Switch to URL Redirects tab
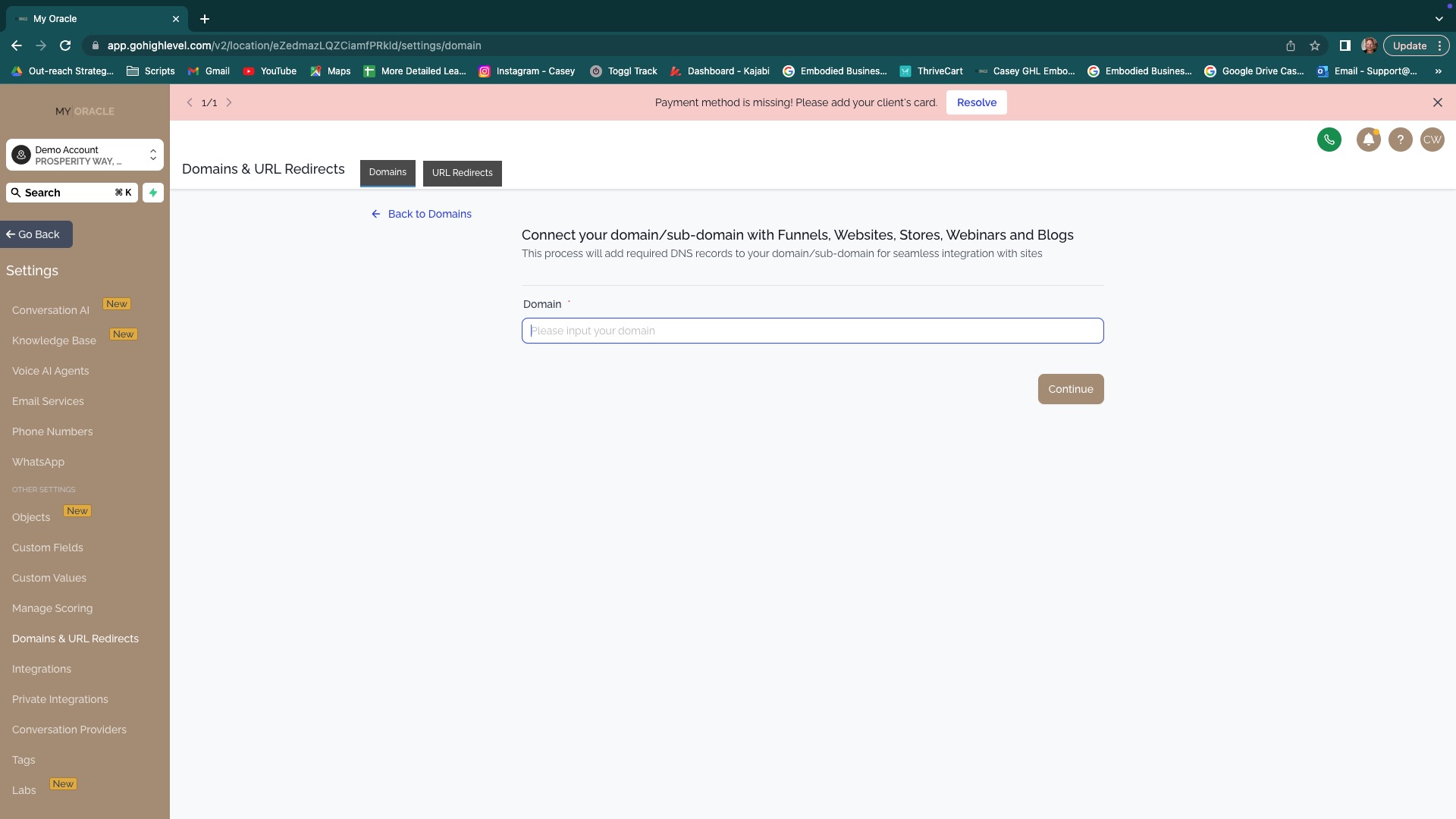The image size is (1456, 819). [462, 173]
